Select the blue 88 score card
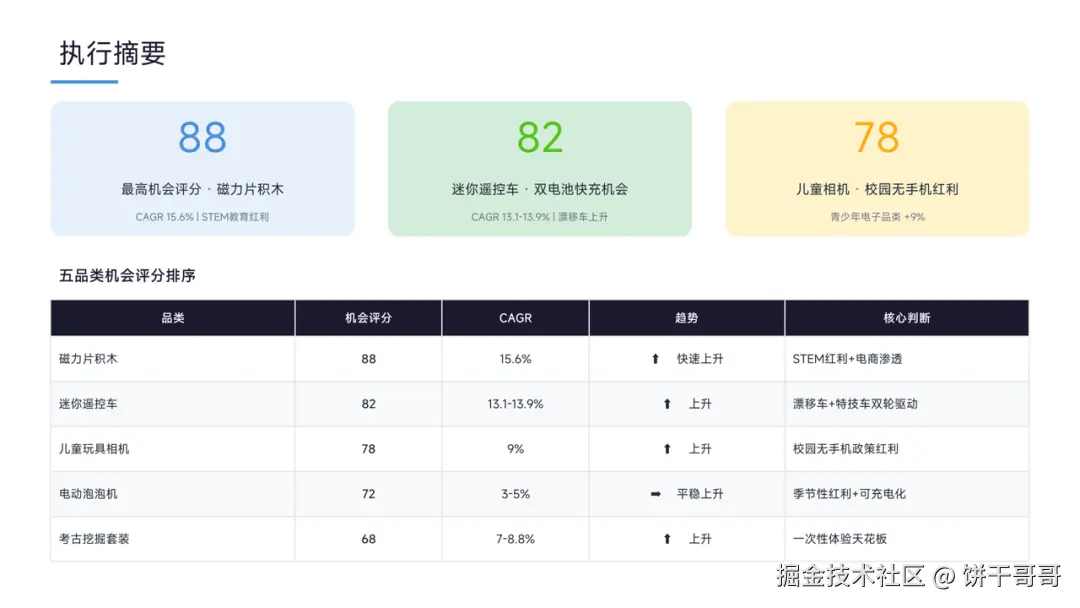 click(202, 169)
